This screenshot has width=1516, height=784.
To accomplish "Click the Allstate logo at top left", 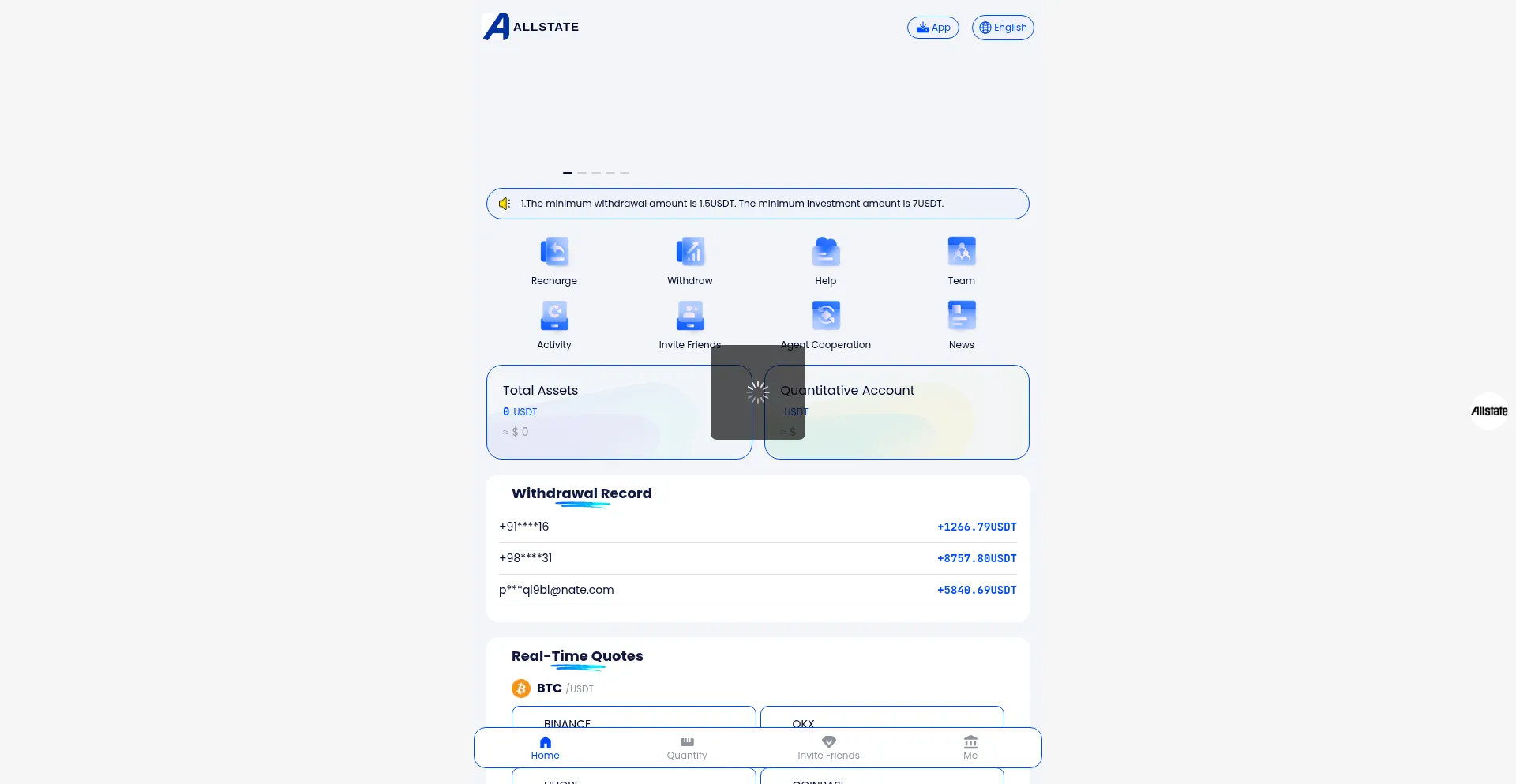I will (x=531, y=27).
